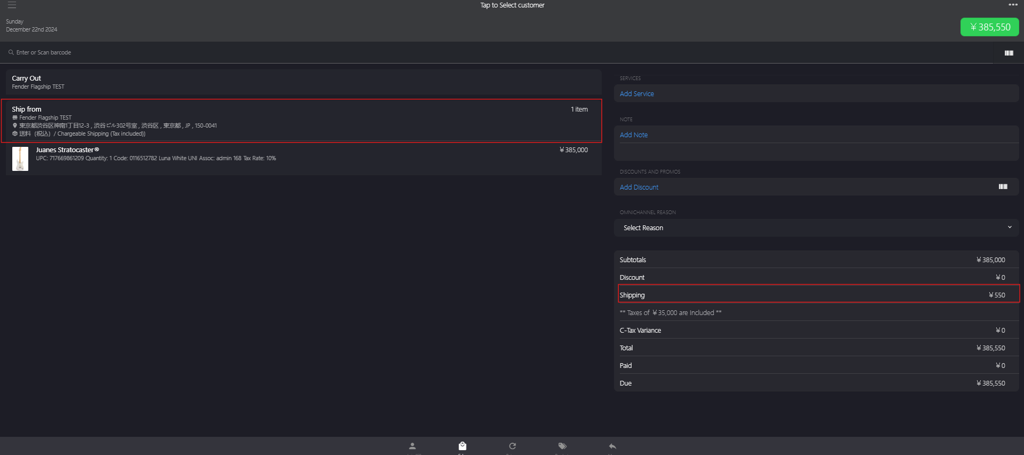This screenshot has width=1024, height=455.
Task: Open the Juanes Stratocaster guitar thumbnail
Action: click(20, 159)
